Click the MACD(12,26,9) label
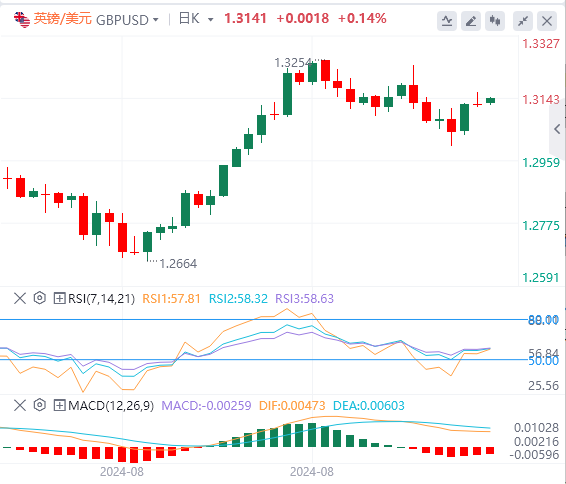Viewport: 566px width, 484px height. coord(111,406)
